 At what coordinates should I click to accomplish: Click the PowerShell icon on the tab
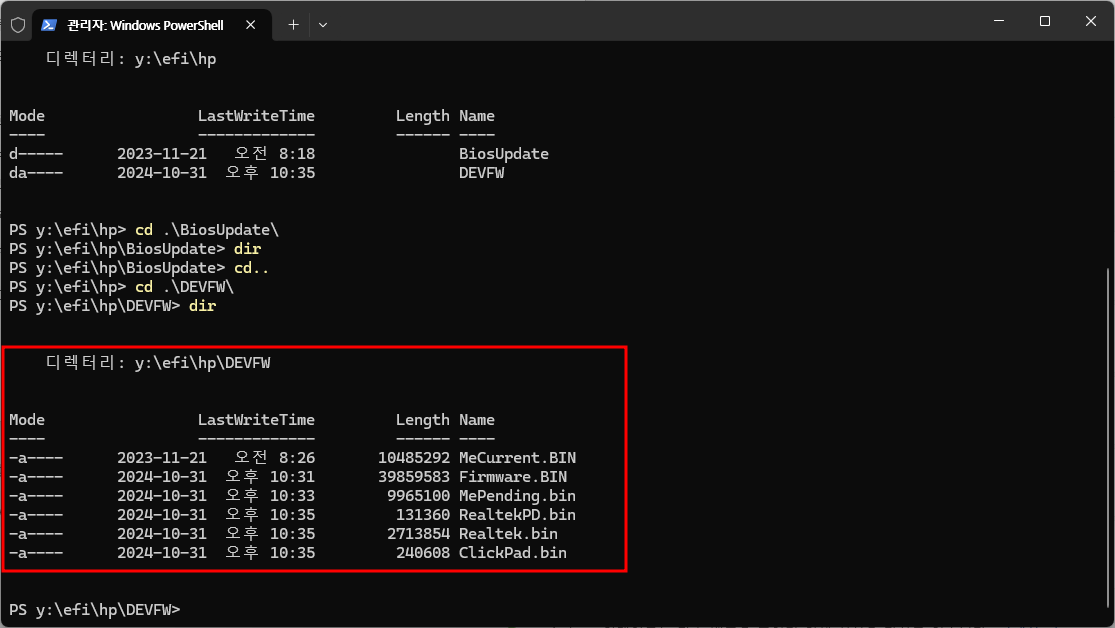click(x=48, y=25)
